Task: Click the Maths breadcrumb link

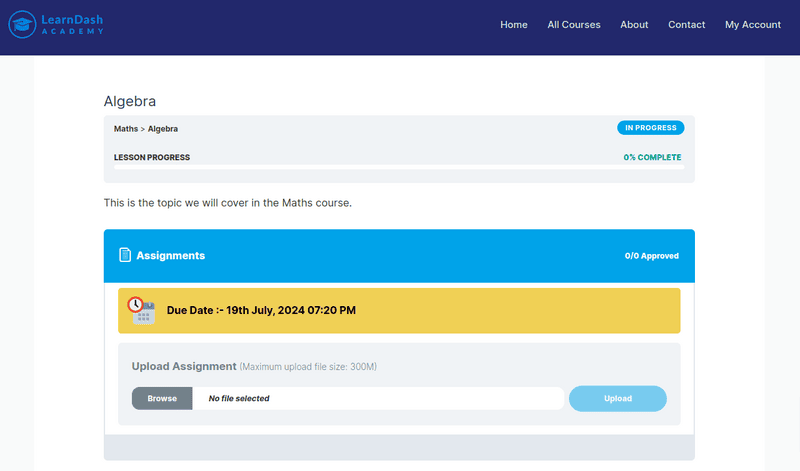Action: [x=126, y=129]
